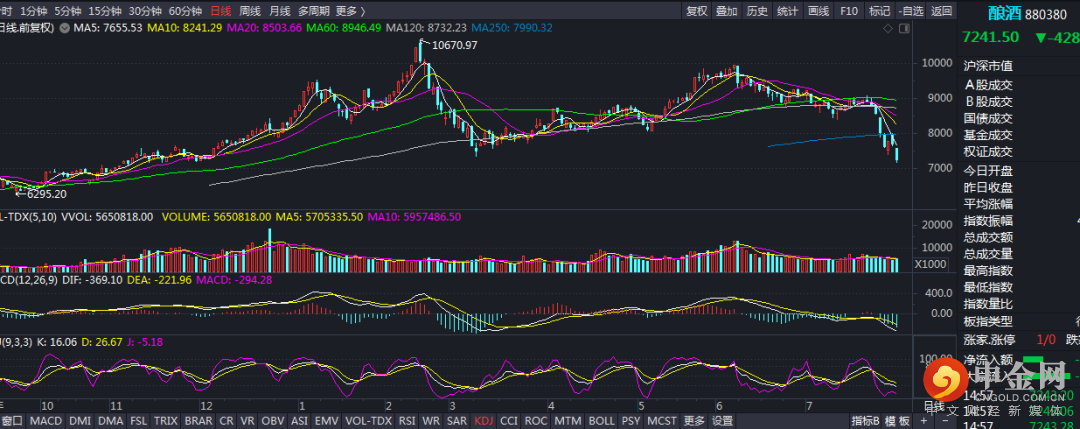Open indicator 设置 settings at bottom
This screenshot has width=1080, height=429.
[x=722, y=421]
